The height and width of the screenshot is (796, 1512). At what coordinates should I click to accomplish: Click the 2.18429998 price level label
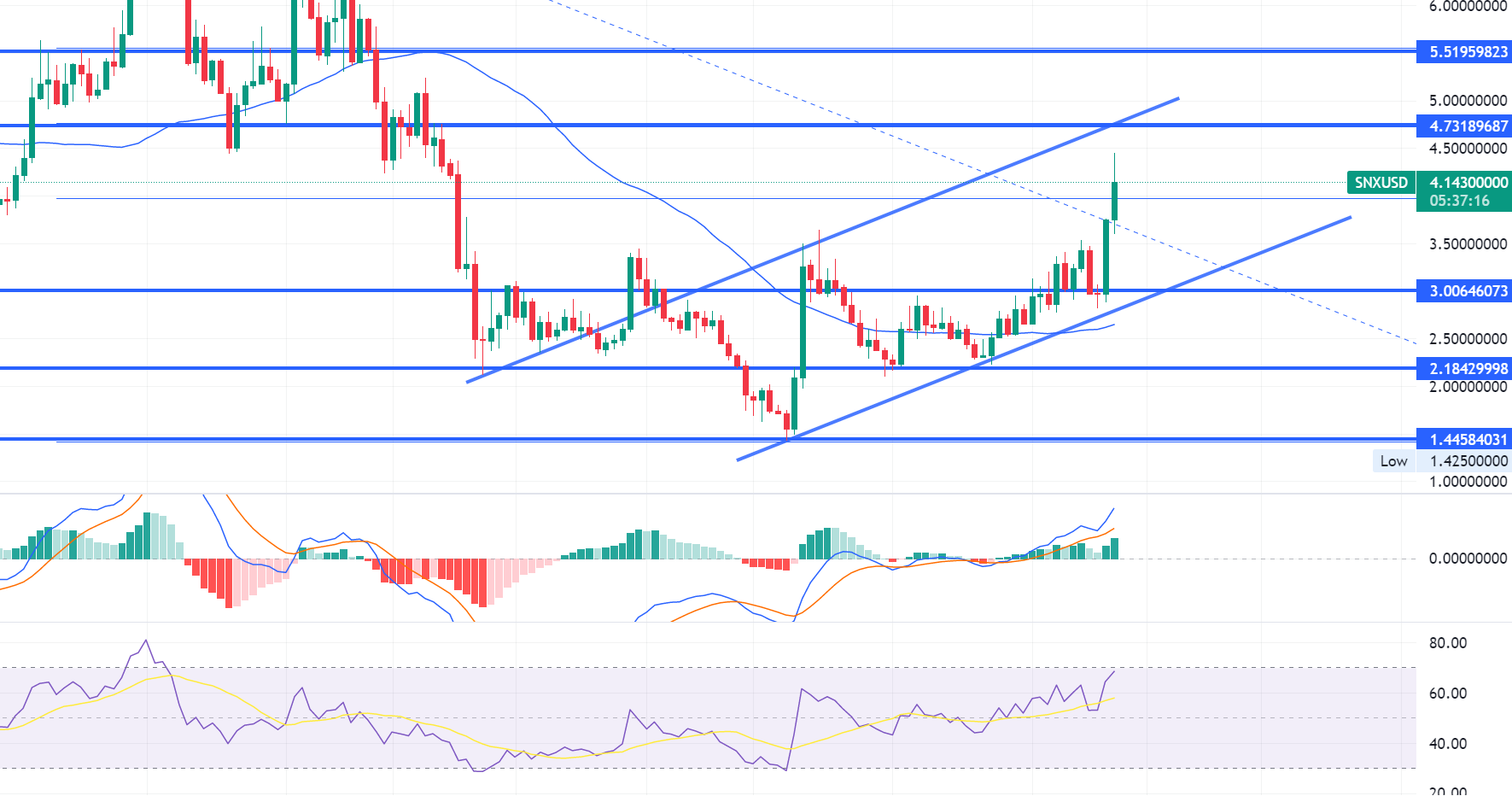(x=1464, y=369)
